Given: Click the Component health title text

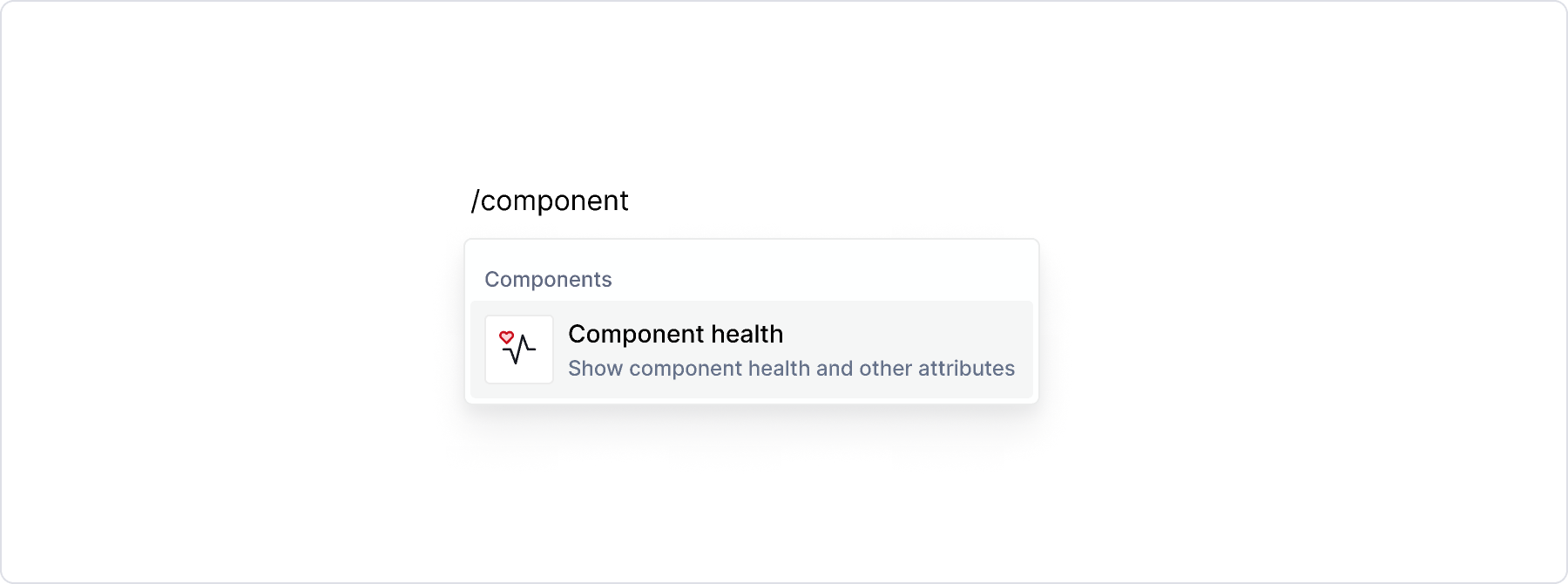Looking at the screenshot, I should click(x=675, y=334).
